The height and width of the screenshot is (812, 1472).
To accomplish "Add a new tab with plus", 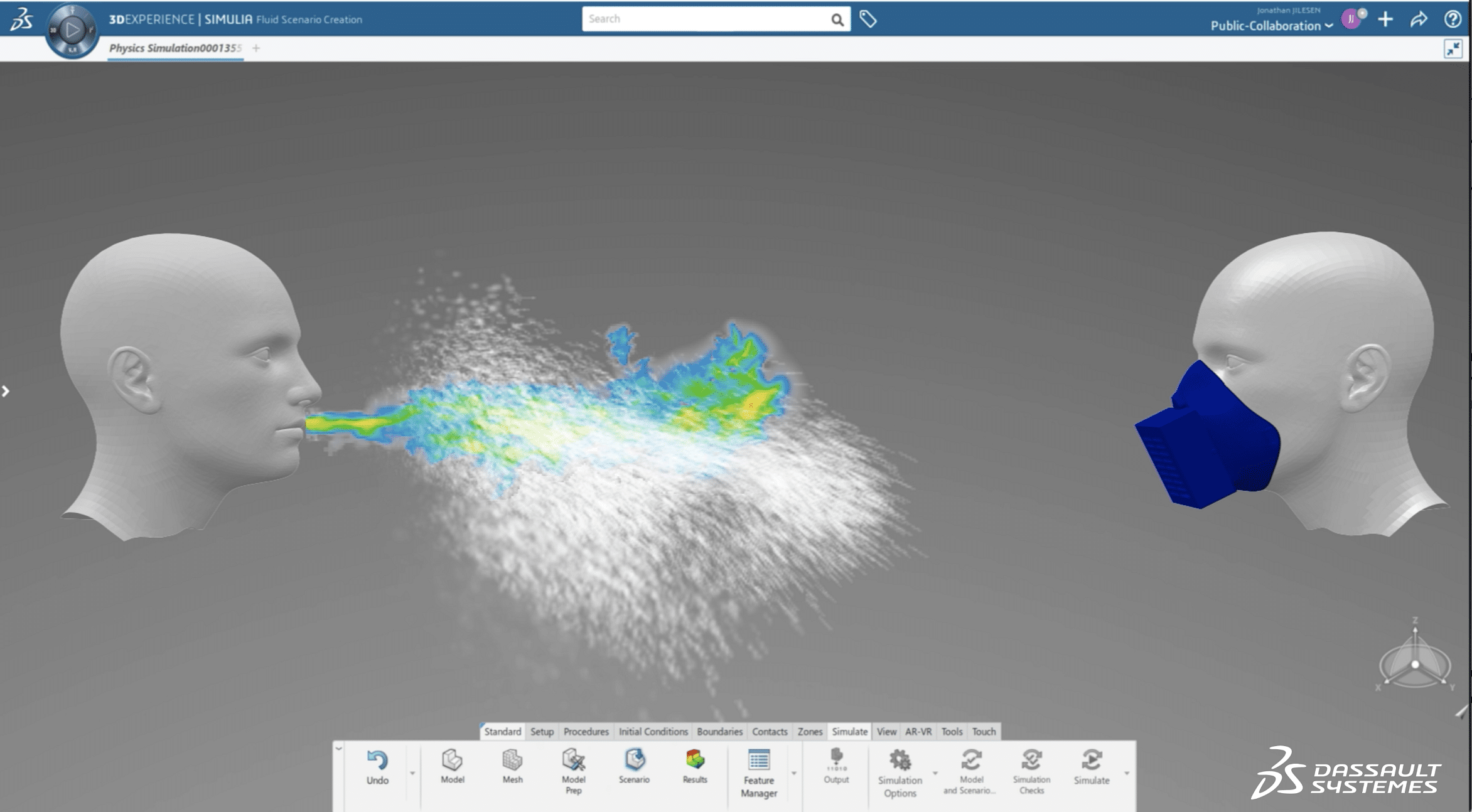I will 256,48.
